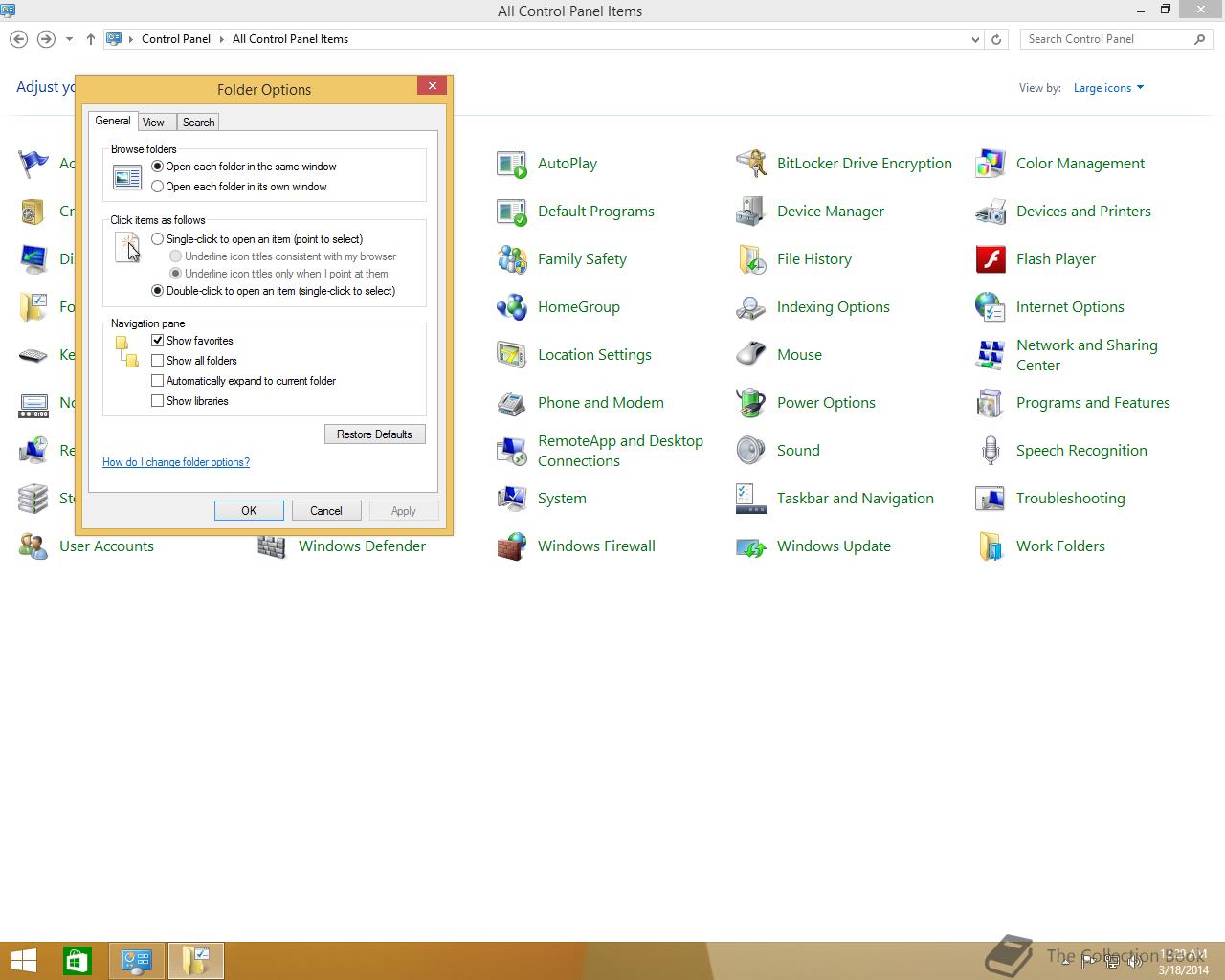
Task: Click the Restore Defaults button
Action: coord(374,434)
